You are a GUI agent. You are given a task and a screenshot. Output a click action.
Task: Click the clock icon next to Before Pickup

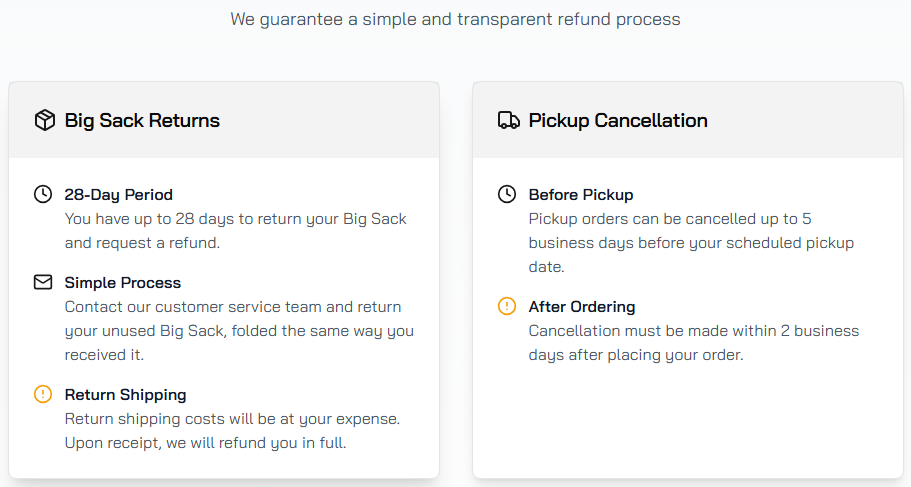click(x=507, y=194)
